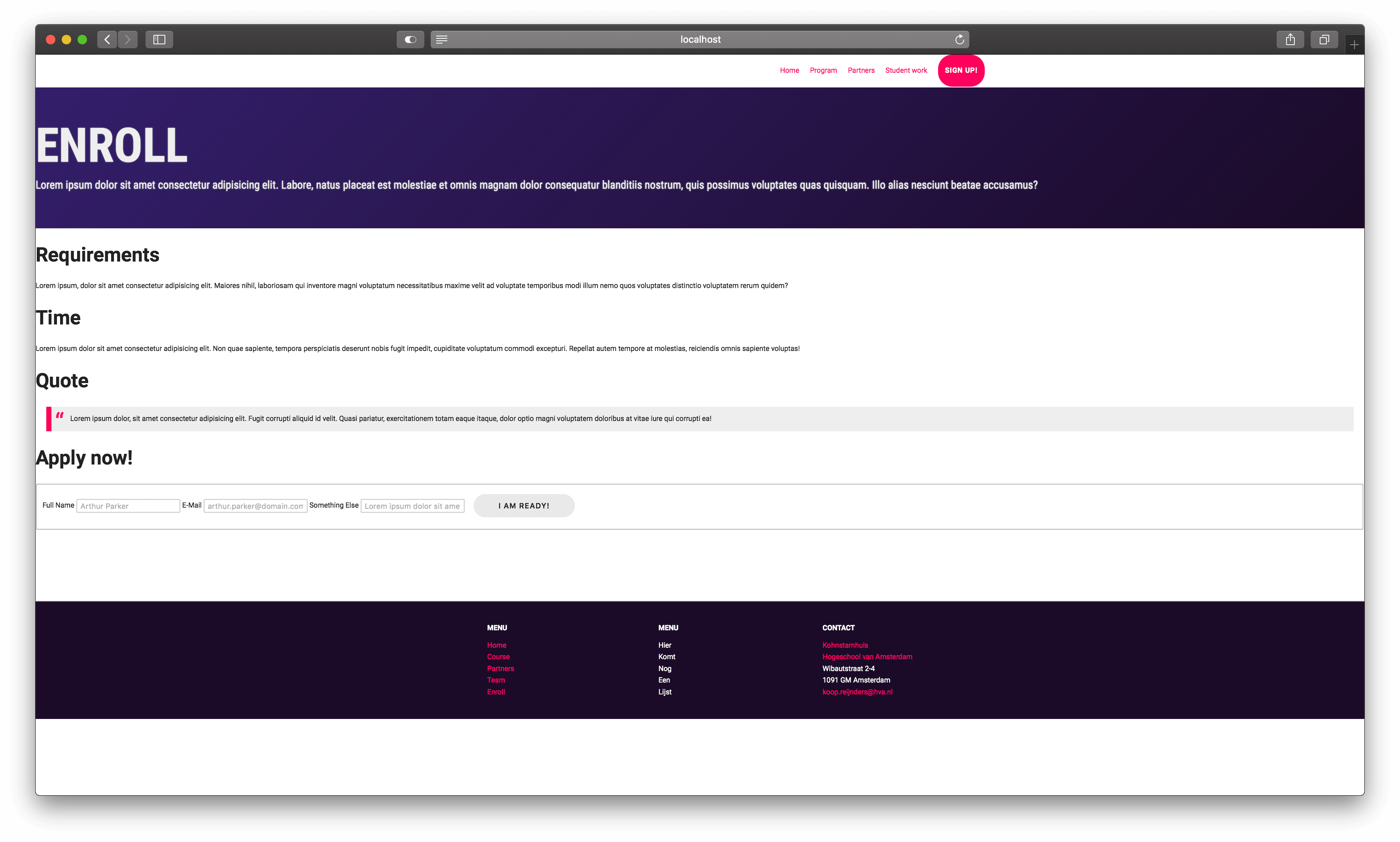
Task: Go to the Home nav link
Action: 789,70
